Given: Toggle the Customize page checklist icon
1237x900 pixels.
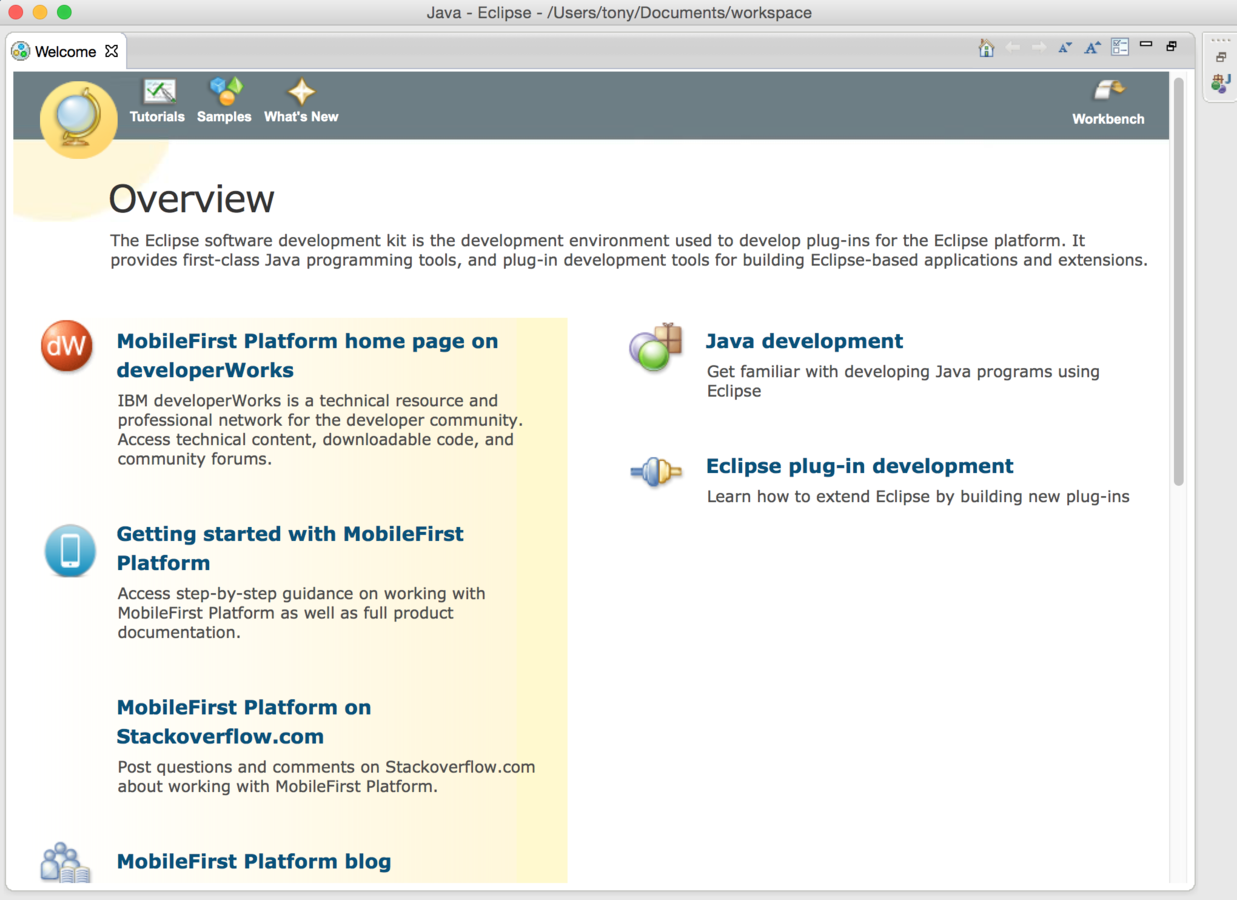Looking at the screenshot, I should [x=1120, y=47].
